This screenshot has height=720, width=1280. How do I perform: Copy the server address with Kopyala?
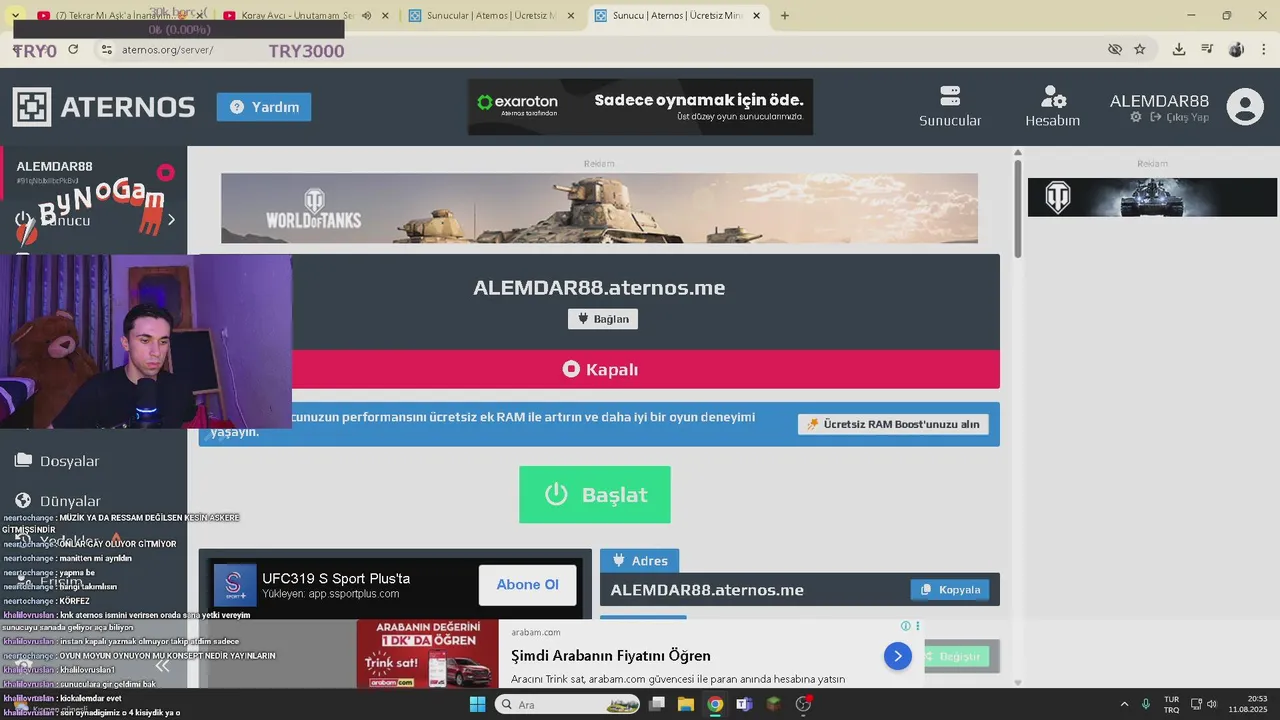point(950,589)
